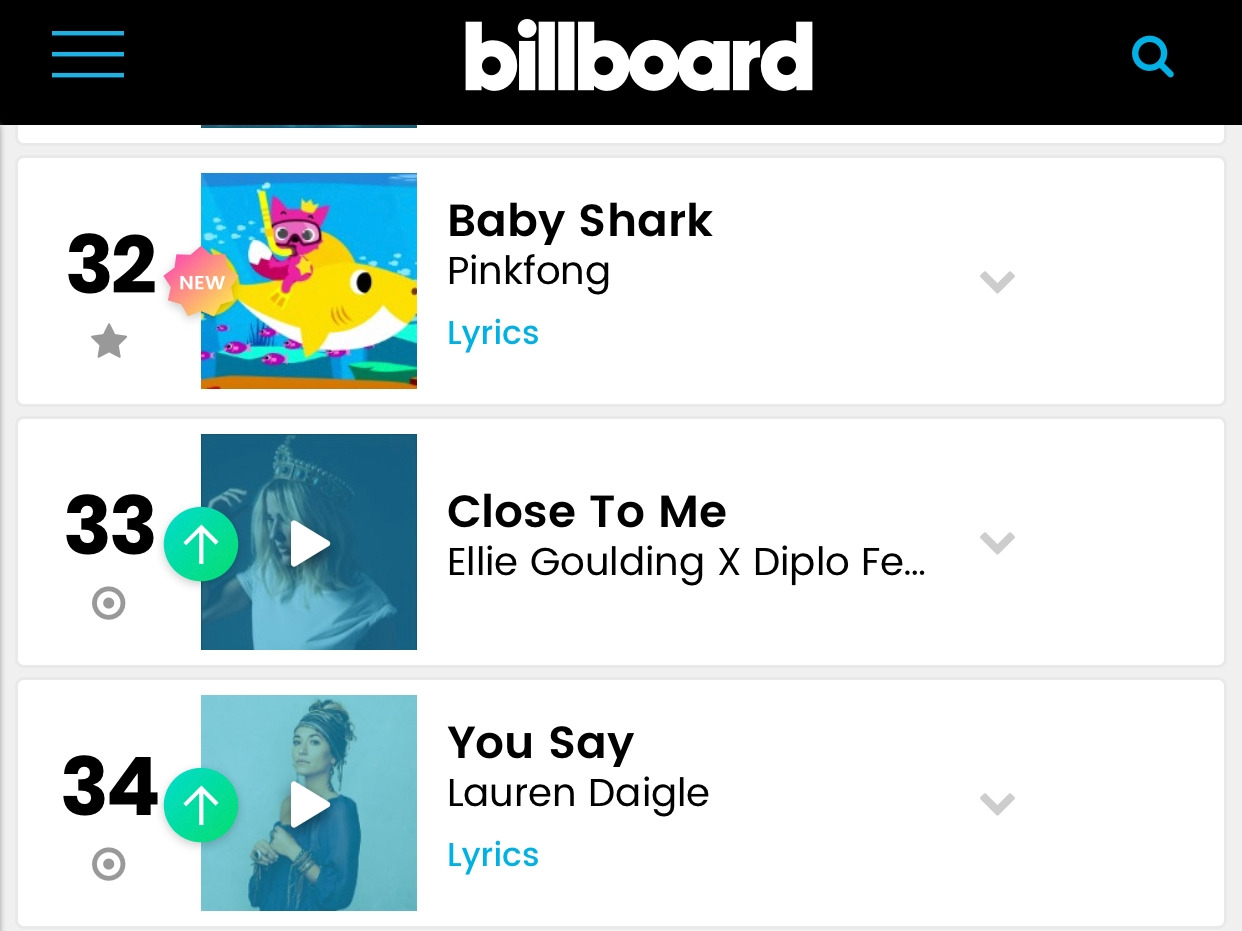Viewport: 1242px width, 931px height.
Task: Play Close To Me preview
Action: pyautogui.click(x=311, y=544)
